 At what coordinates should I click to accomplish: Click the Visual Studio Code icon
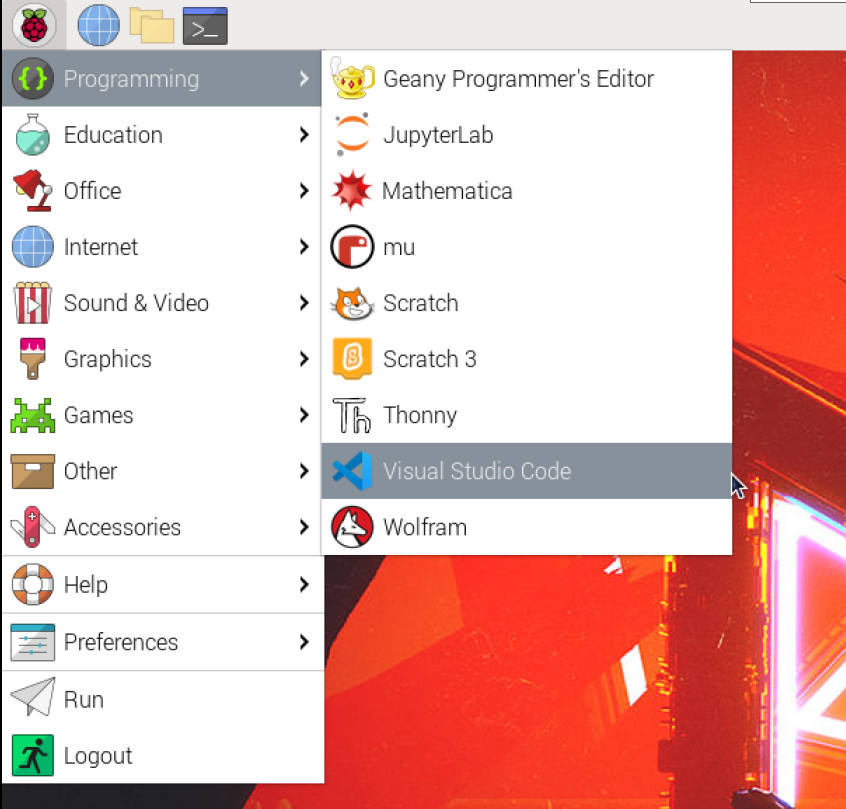351,471
